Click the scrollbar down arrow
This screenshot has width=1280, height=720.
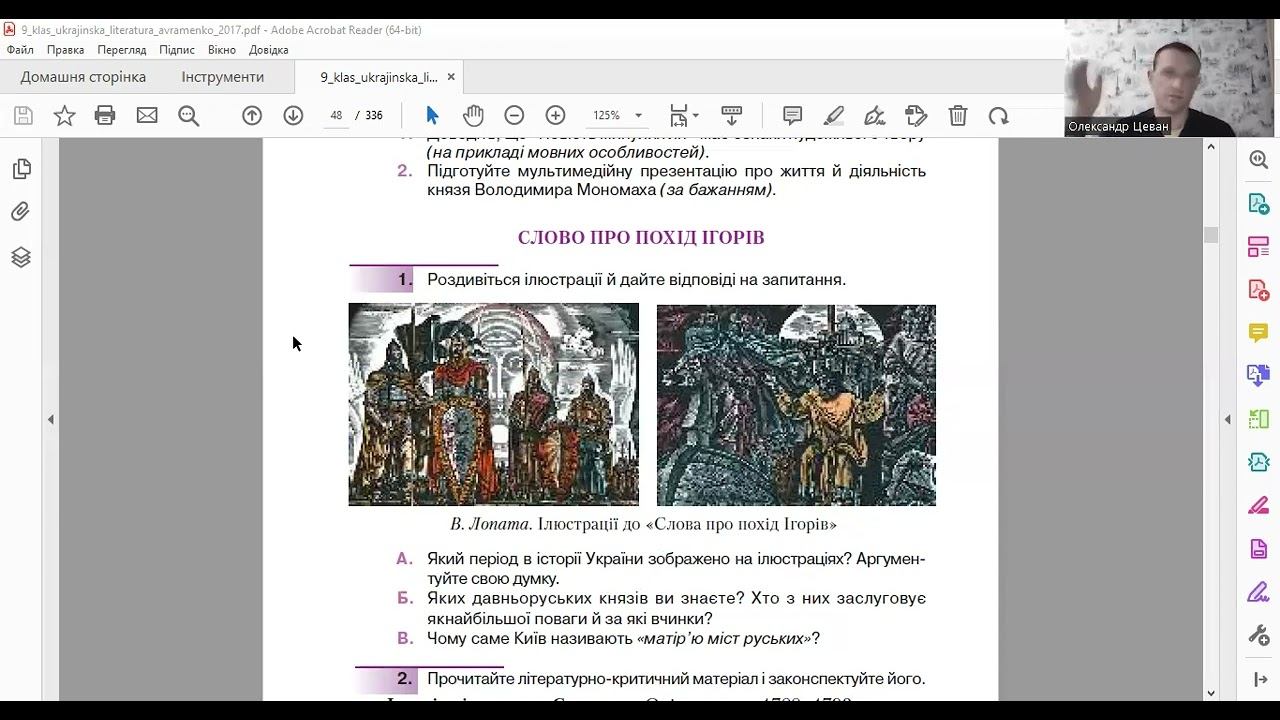point(1211,692)
